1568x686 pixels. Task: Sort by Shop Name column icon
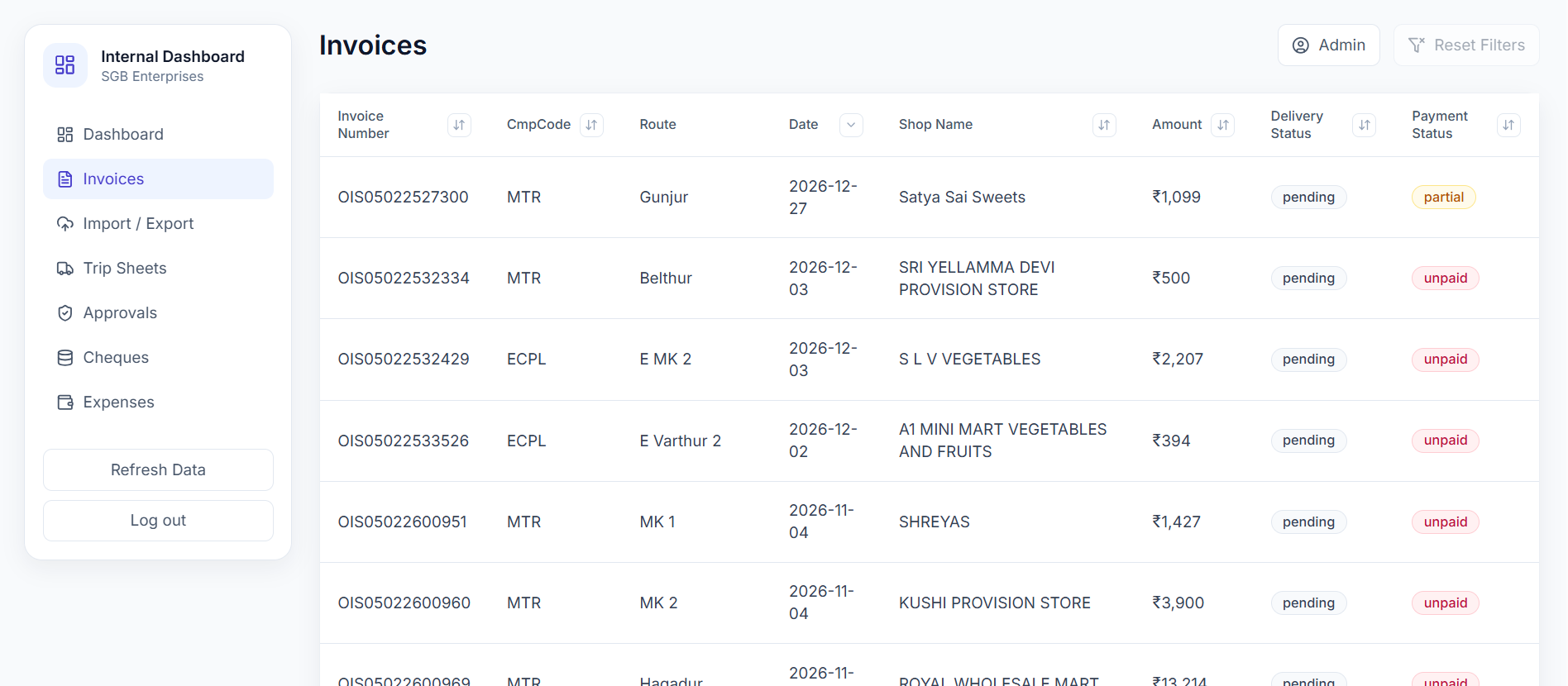click(x=1104, y=125)
